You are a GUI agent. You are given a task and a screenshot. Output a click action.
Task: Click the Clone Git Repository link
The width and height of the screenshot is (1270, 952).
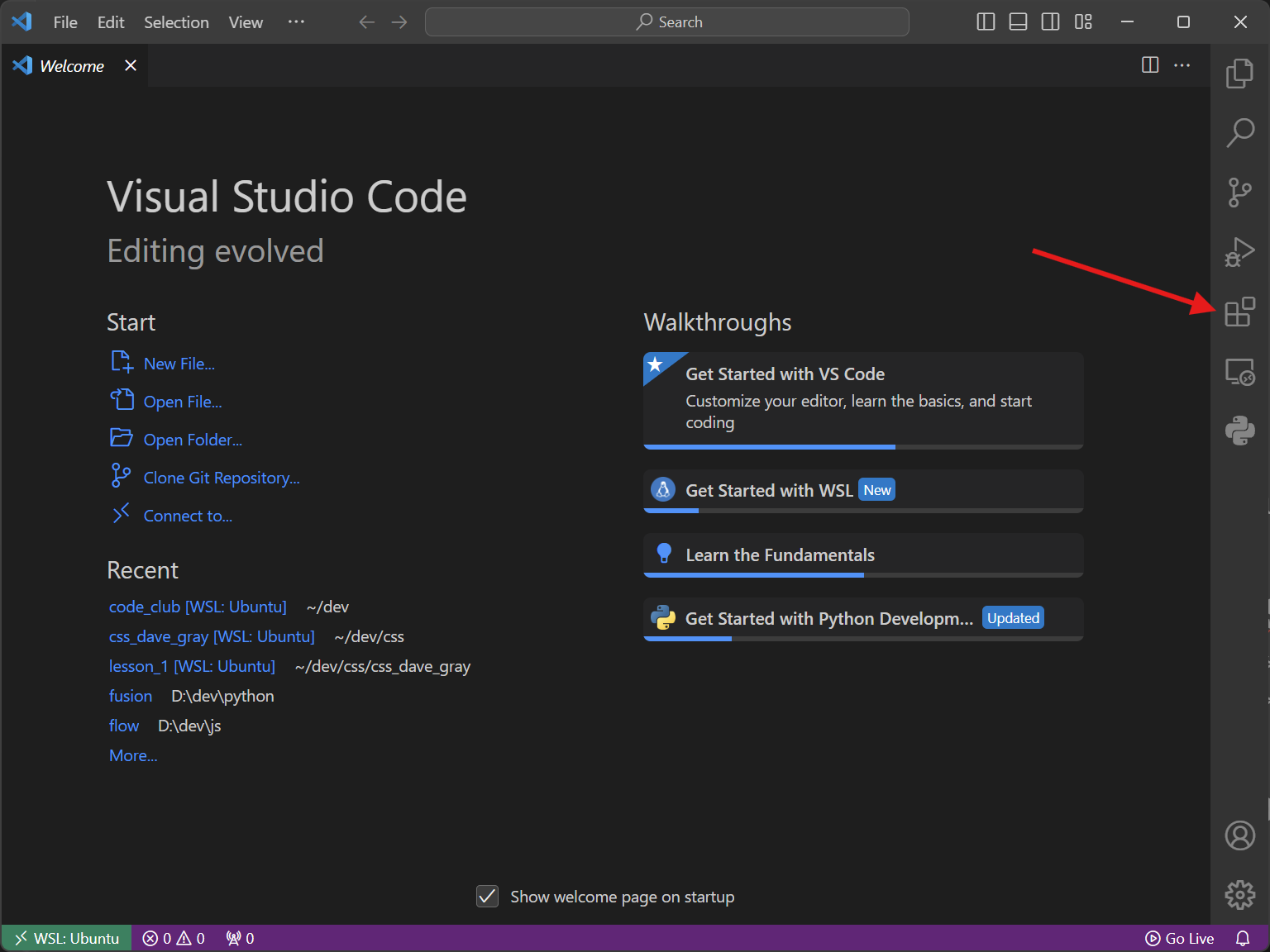click(221, 478)
